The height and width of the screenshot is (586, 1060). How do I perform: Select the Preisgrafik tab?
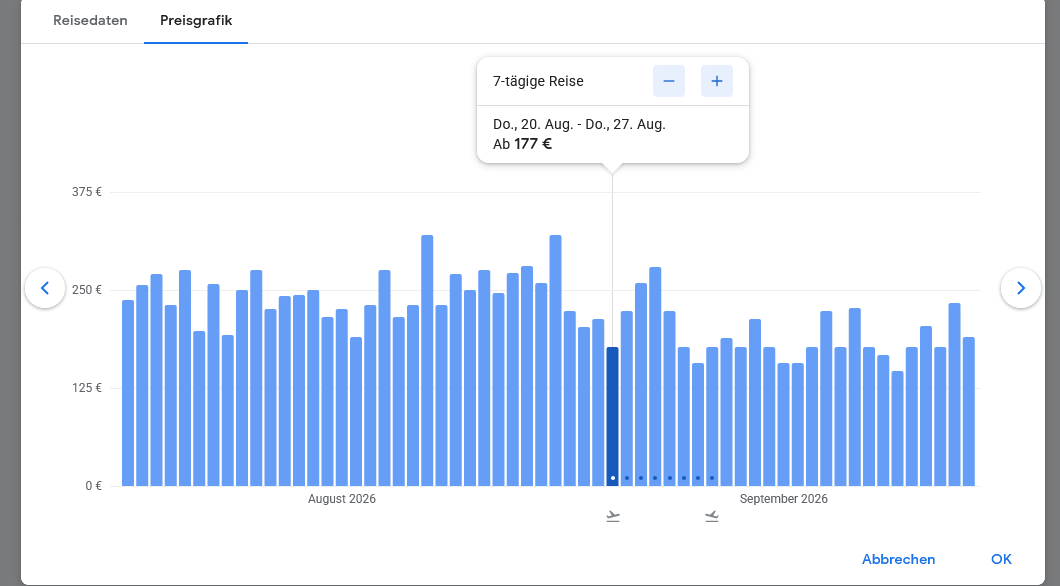(196, 21)
